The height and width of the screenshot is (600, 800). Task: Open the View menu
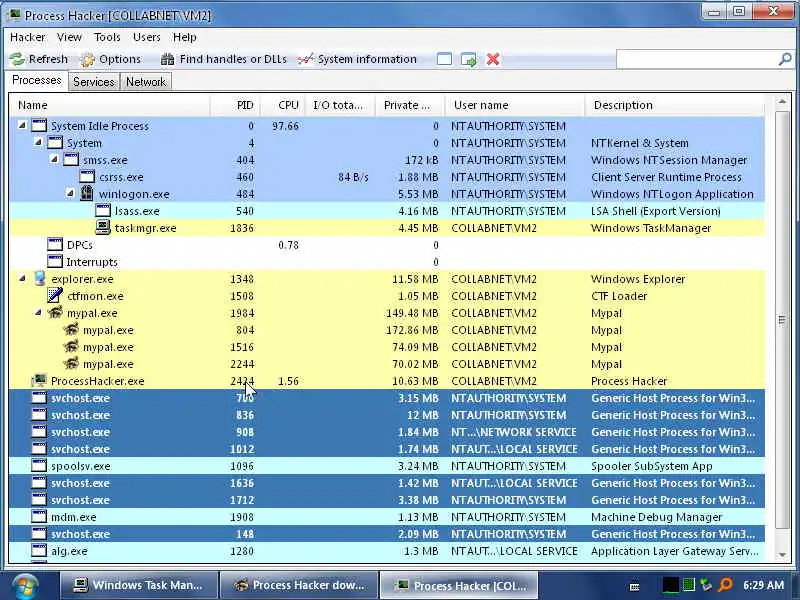coord(69,37)
